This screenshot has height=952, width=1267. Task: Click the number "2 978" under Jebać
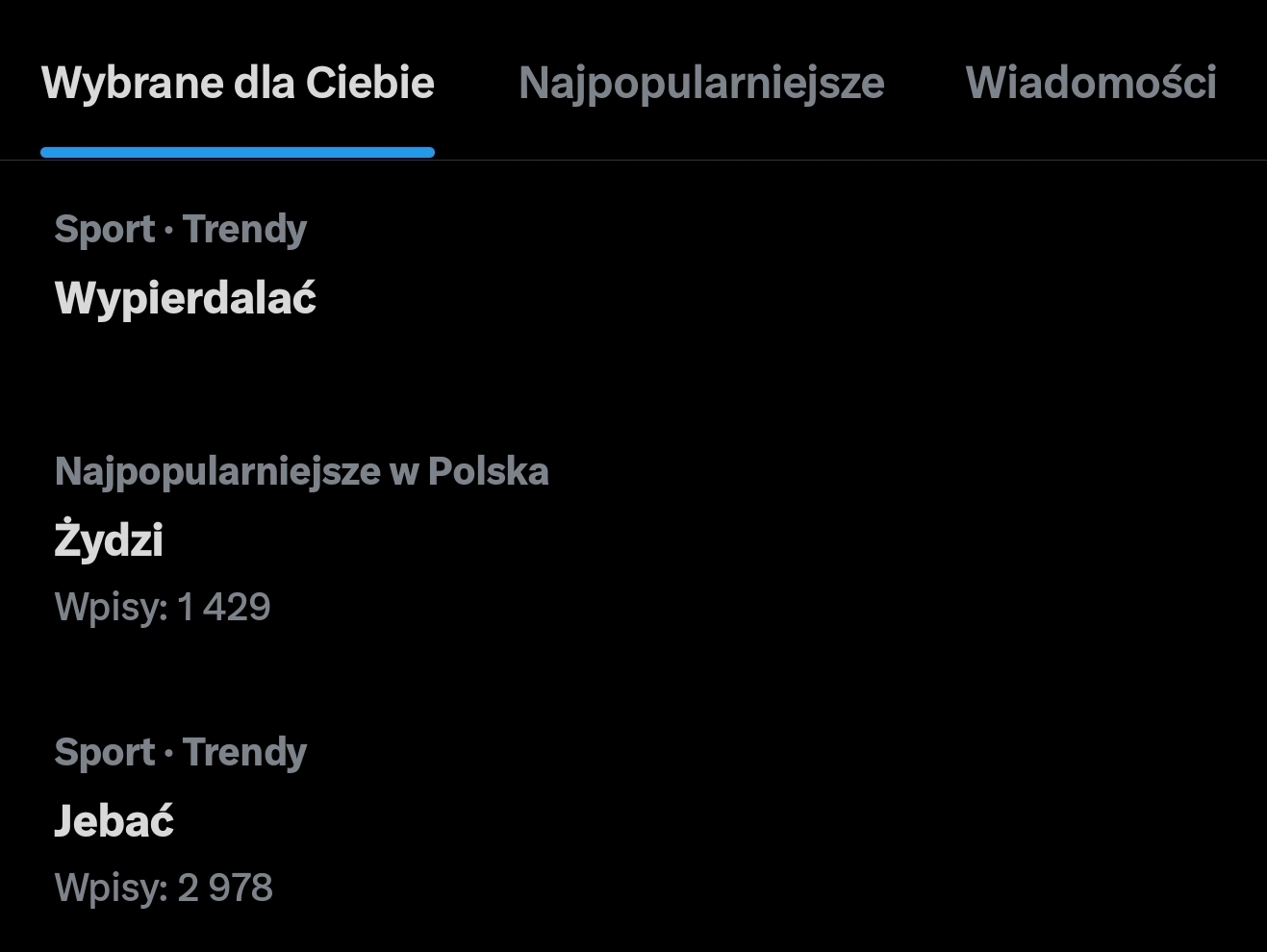pos(225,888)
